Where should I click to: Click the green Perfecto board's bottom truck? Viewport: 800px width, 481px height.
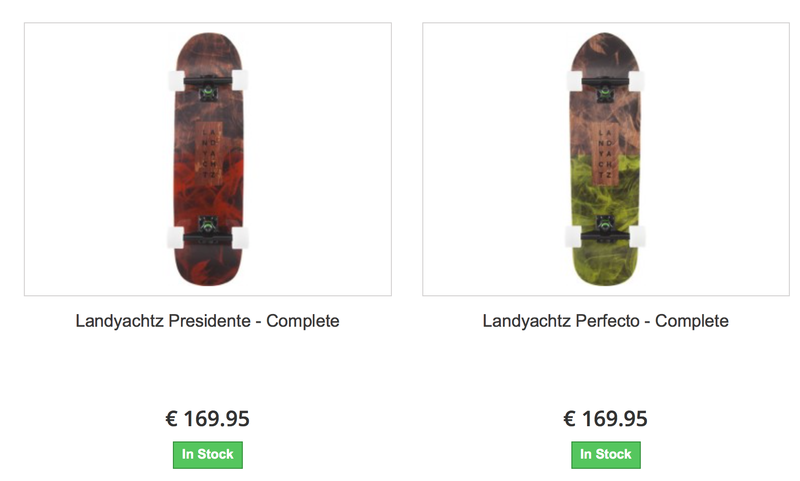point(606,230)
